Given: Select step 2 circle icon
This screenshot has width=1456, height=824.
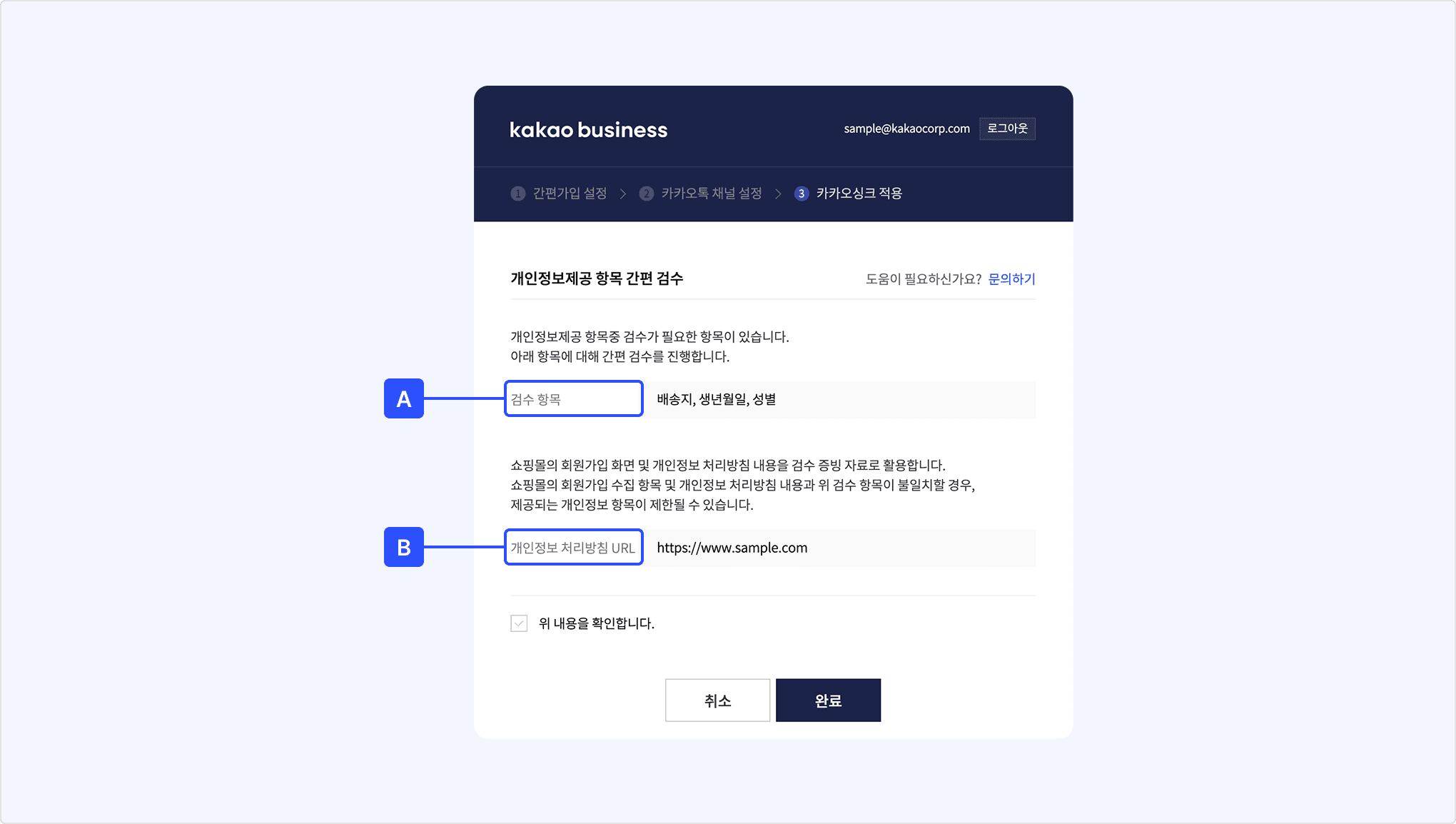Looking at the screenshot, I should (647, 194).
